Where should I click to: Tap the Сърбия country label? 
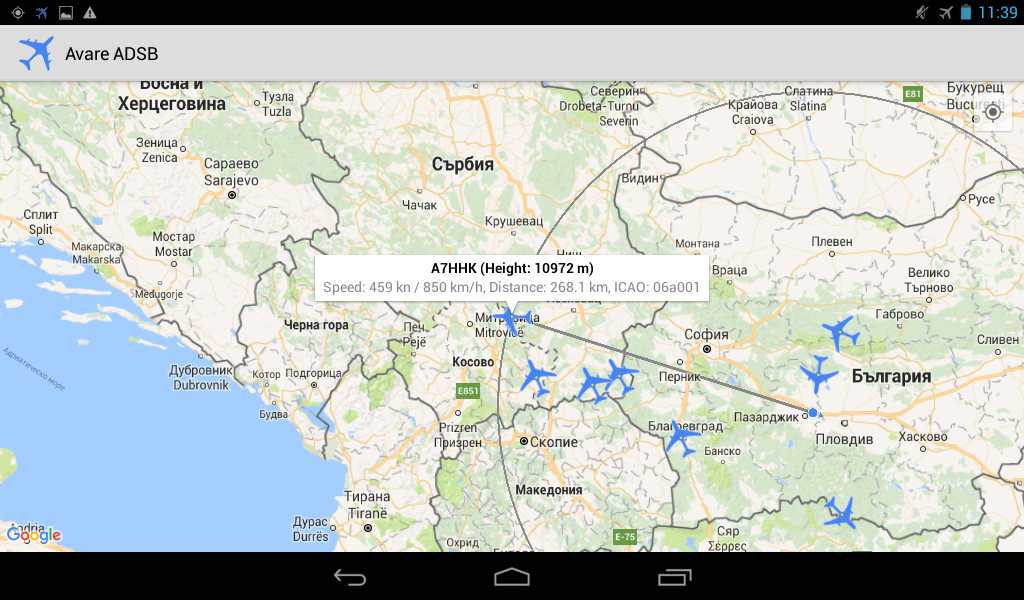(x=462, y=164)
